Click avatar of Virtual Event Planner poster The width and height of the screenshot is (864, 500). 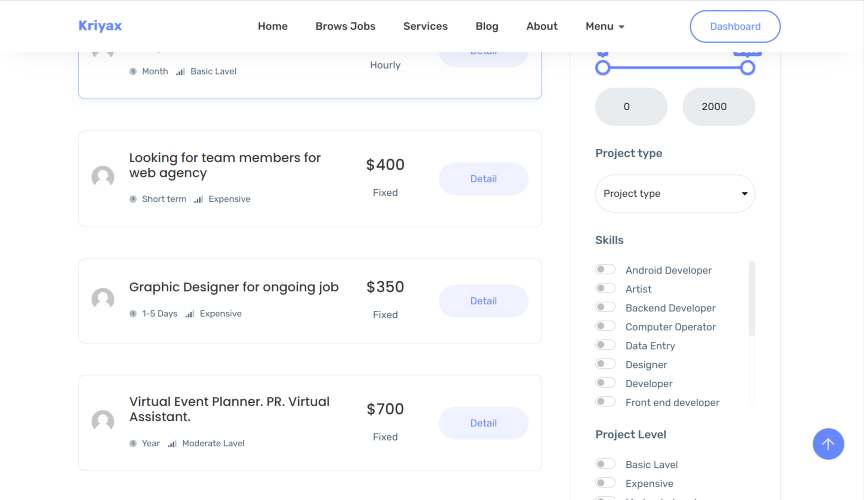point(102,421)
